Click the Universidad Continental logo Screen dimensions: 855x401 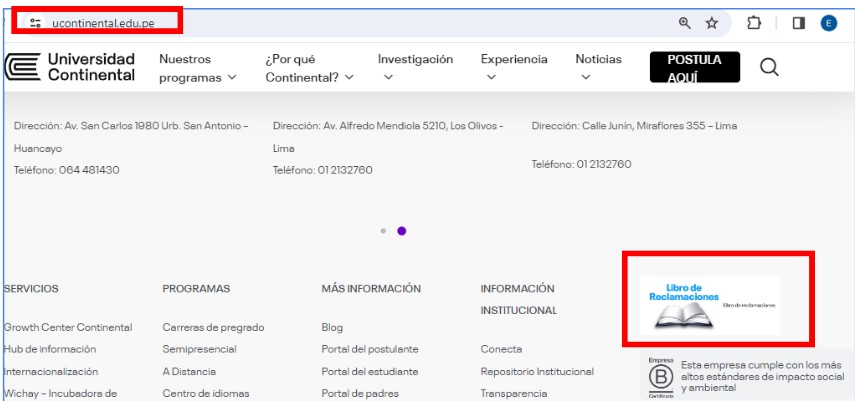pos(70,67)
